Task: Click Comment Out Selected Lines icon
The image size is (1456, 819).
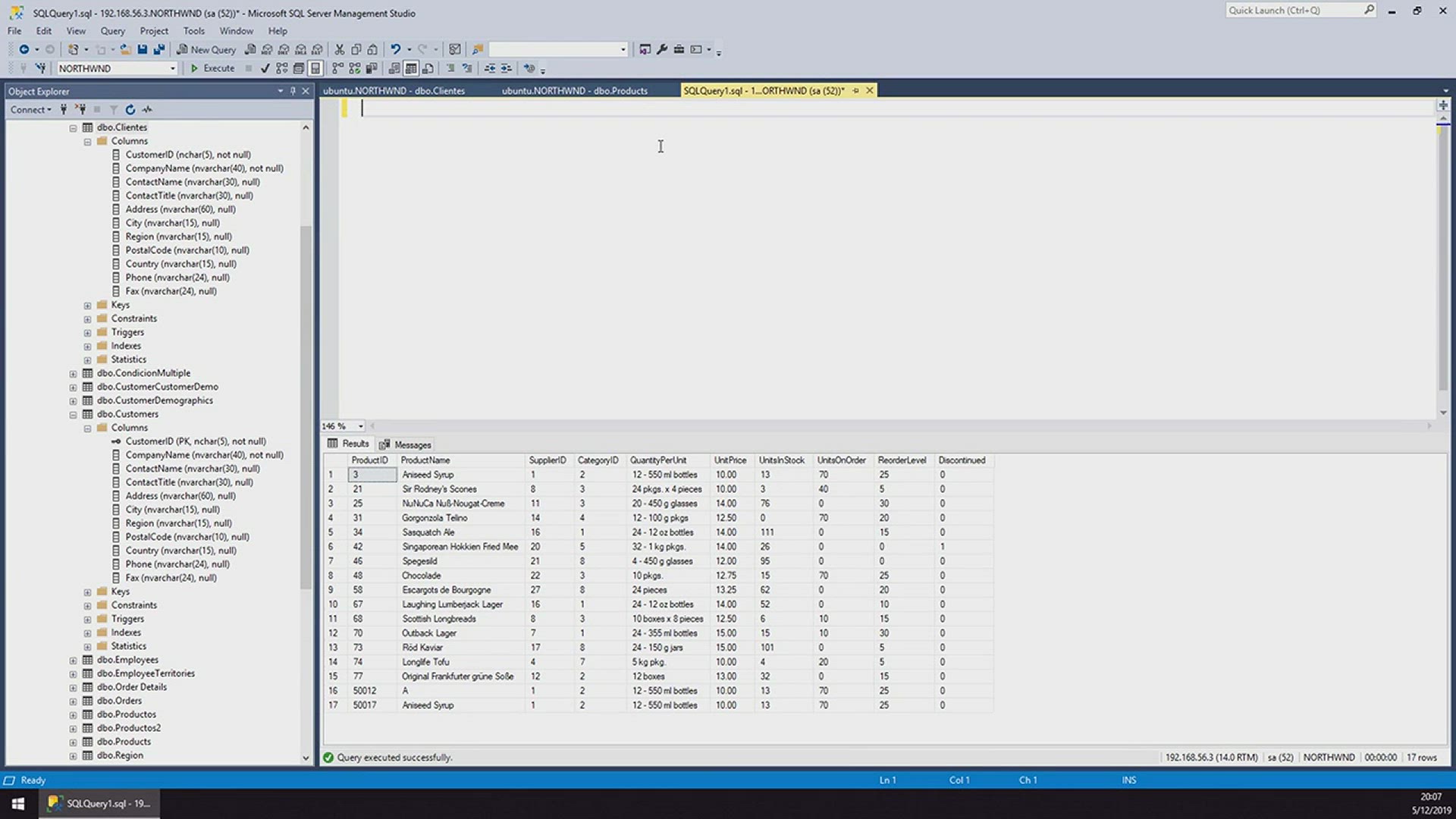Action: click(450, 68)
